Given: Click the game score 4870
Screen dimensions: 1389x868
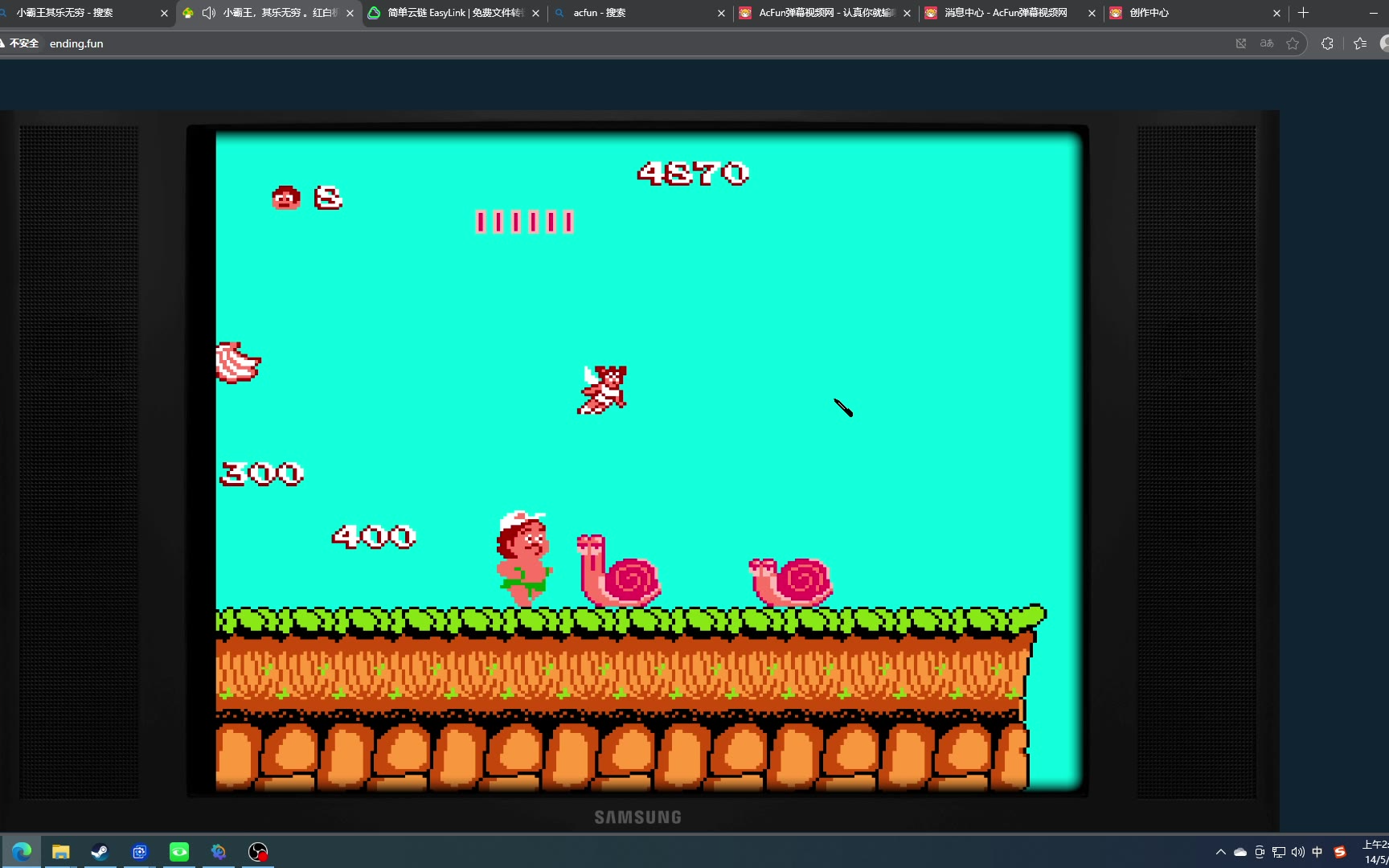Looking at the screenshot, I should click(x=693, y=173).
